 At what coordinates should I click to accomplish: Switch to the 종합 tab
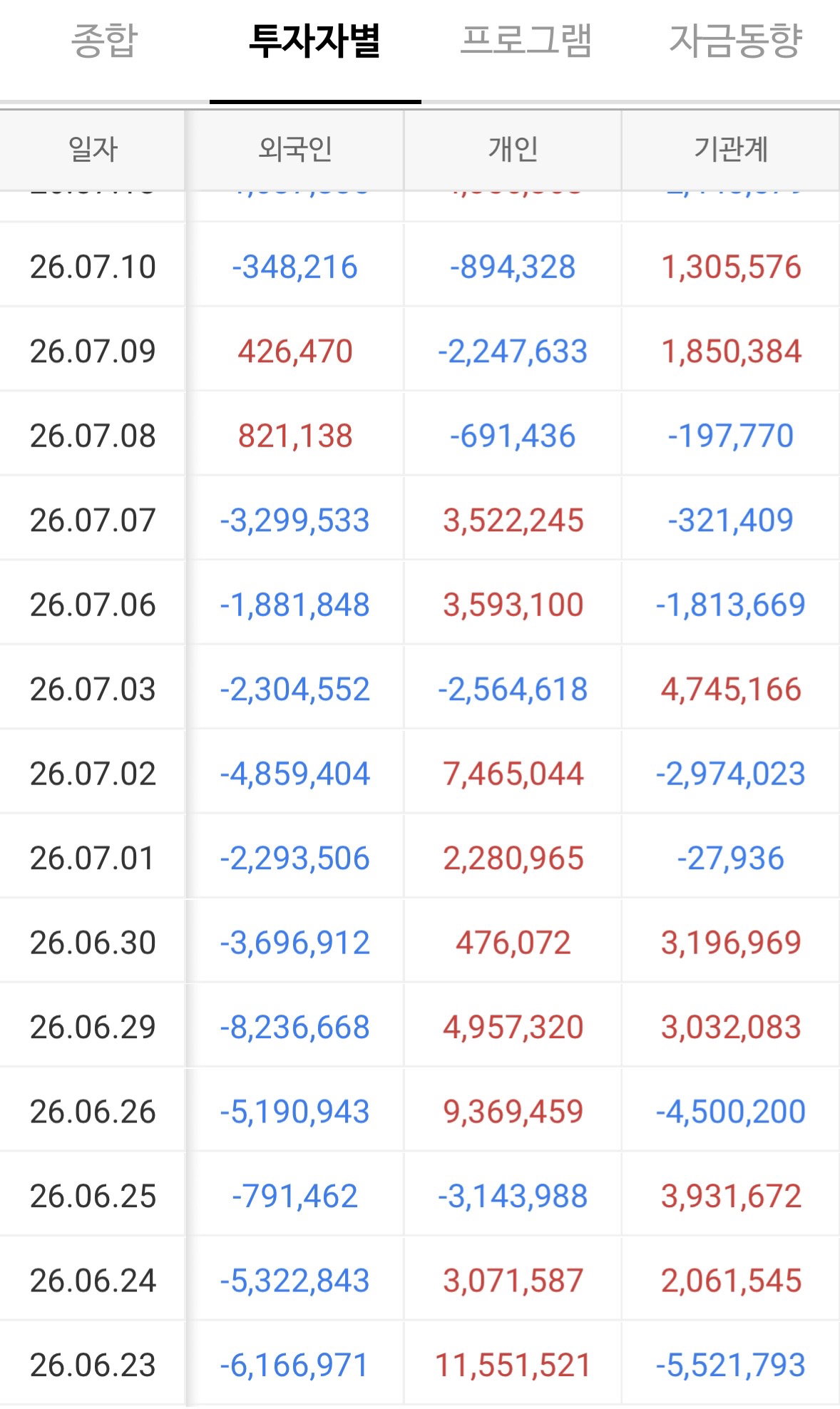(104, 41)
